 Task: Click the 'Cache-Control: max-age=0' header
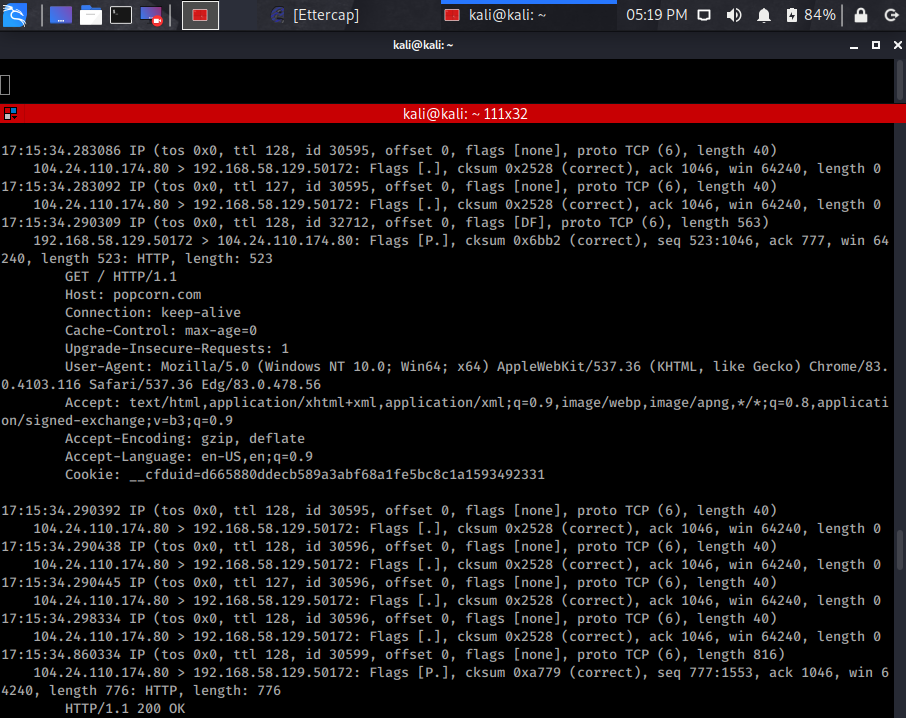click(x=161, y=330)
